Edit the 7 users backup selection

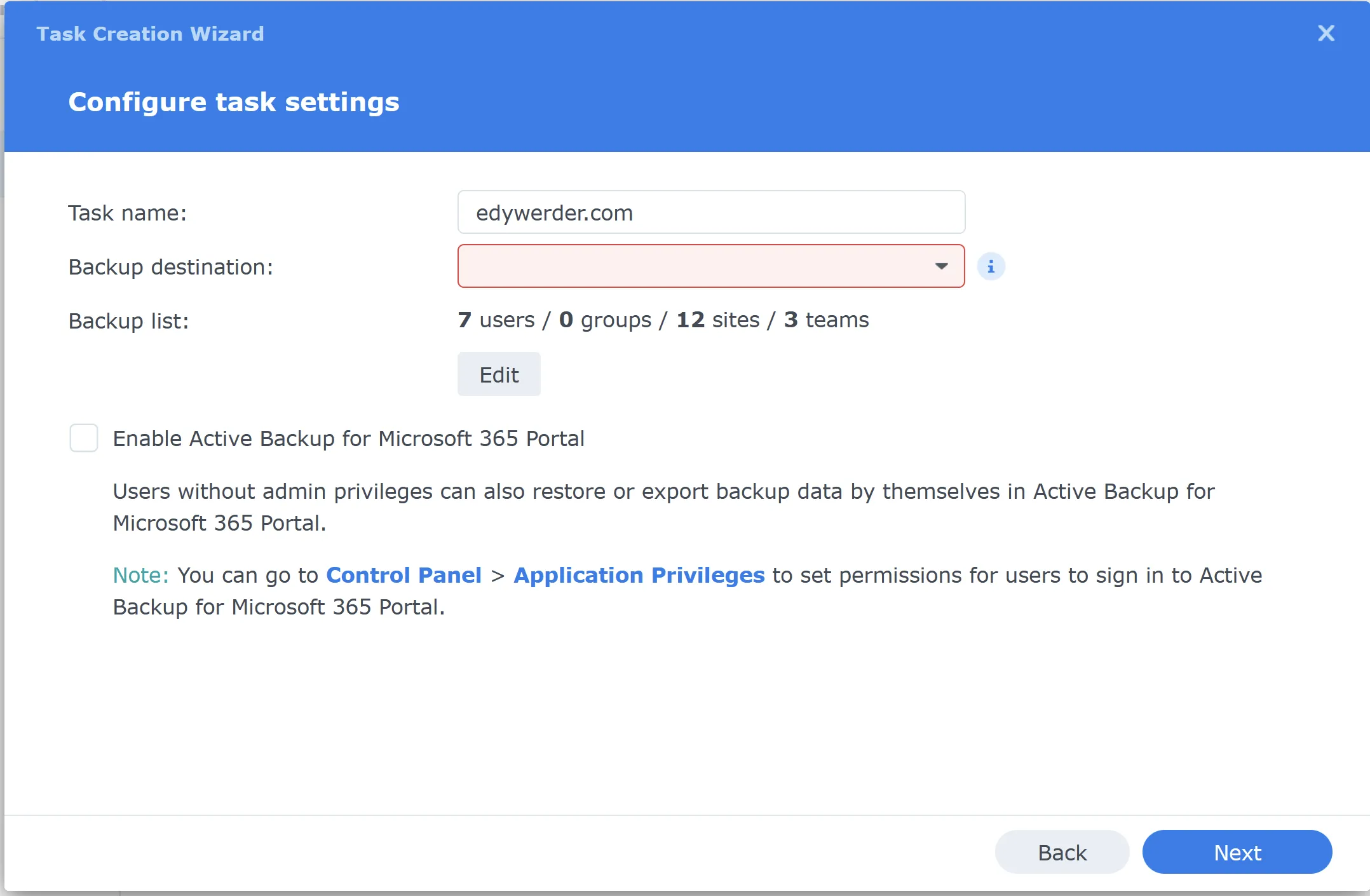[x=498, y=374]
